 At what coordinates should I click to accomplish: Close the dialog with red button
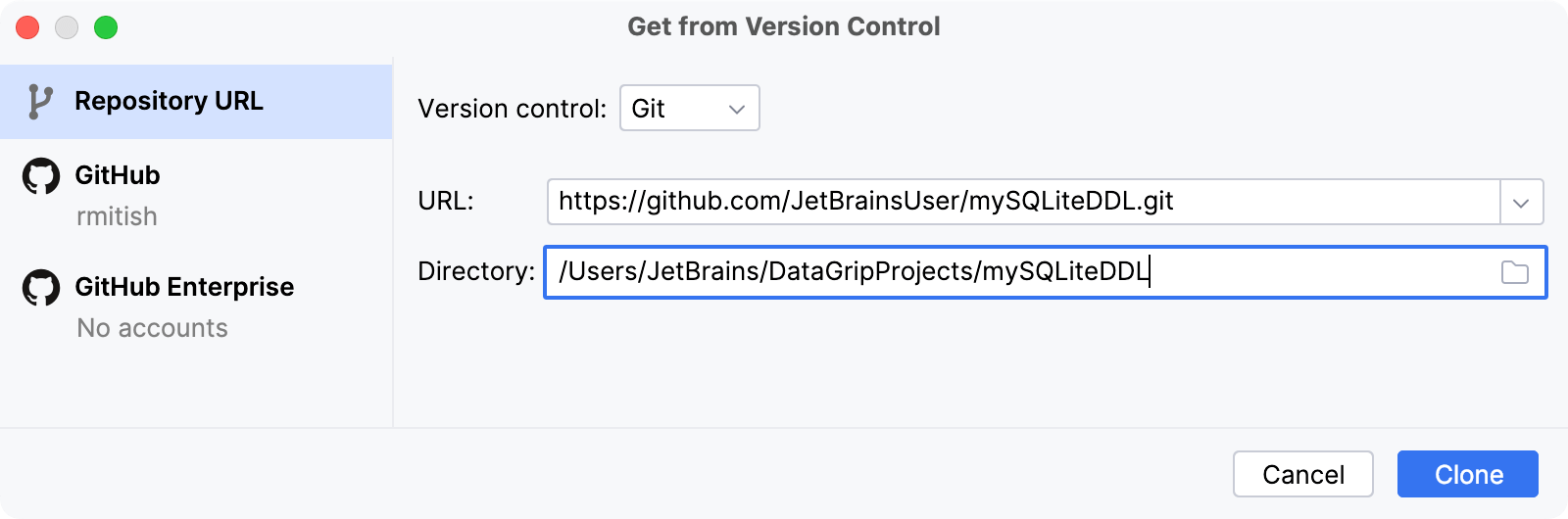27,27
